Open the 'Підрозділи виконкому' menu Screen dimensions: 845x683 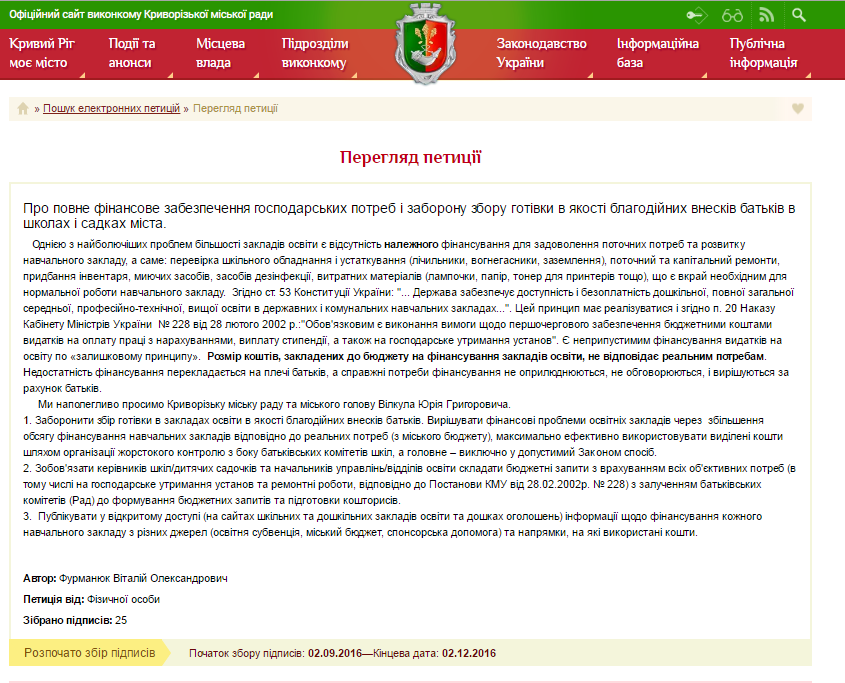click(x=315, y=53)
